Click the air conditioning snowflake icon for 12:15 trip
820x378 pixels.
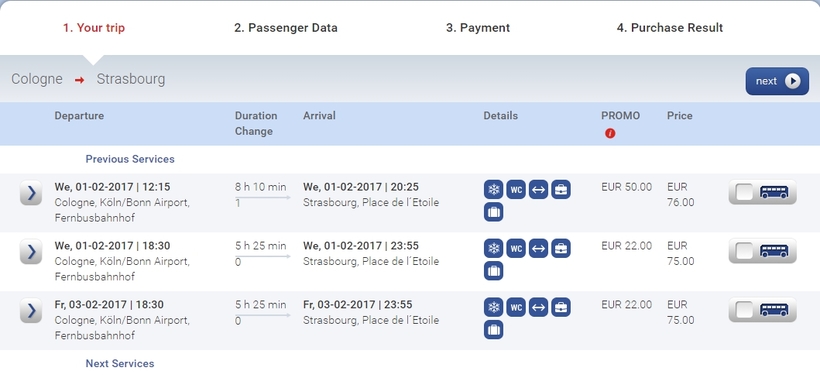[x=493, y=189]
